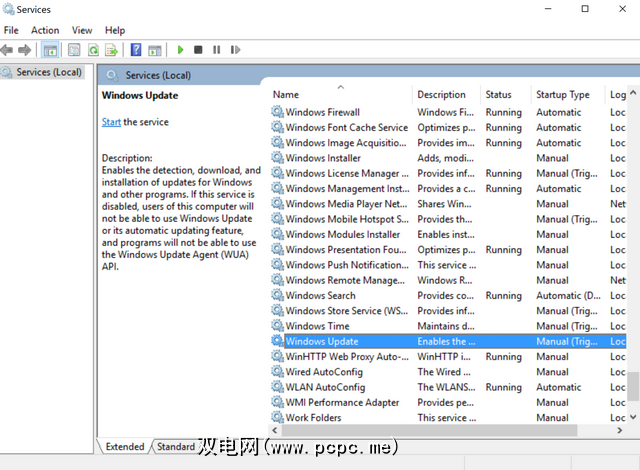Switch to the Extended tab
The height and width of the screenshot is (470, 640).
tap(124, 447)
